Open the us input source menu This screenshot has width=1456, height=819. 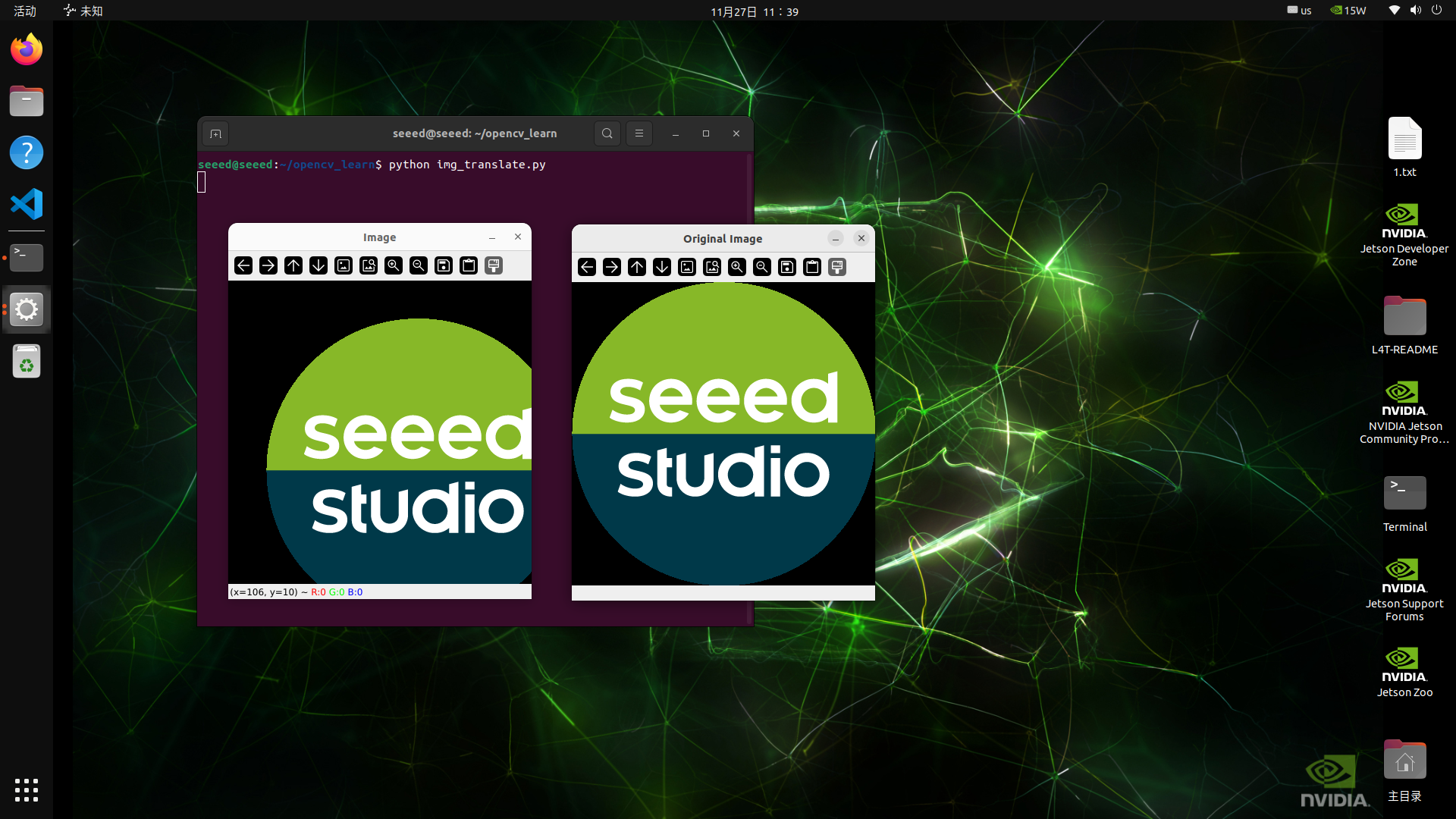[1299, 11]
